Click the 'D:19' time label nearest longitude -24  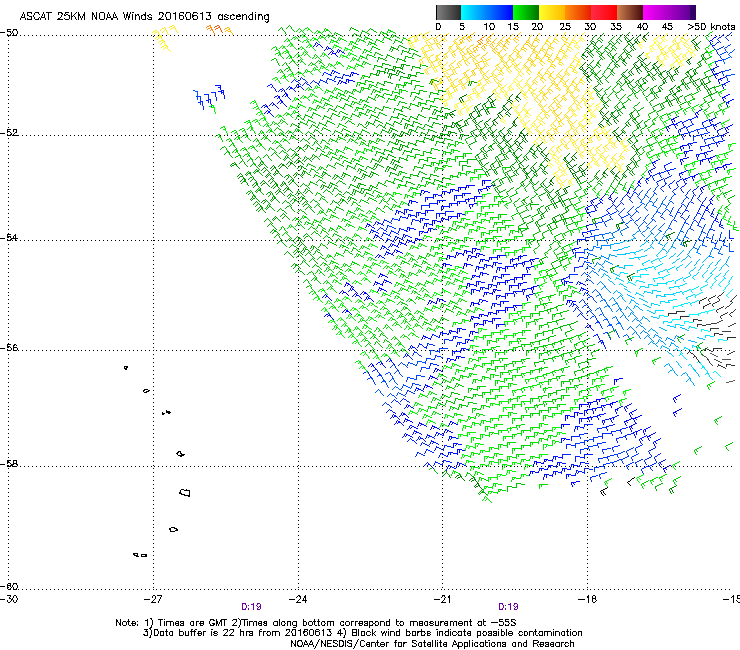coord(251,607)
